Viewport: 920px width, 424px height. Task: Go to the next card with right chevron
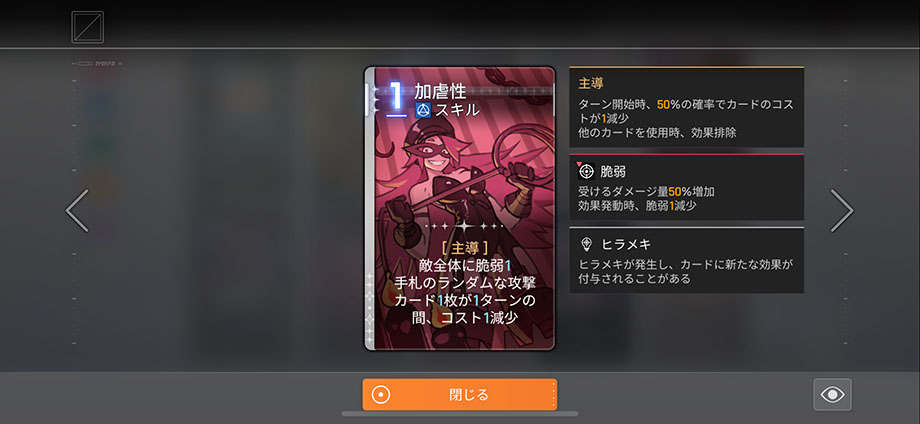coord(841,211)
